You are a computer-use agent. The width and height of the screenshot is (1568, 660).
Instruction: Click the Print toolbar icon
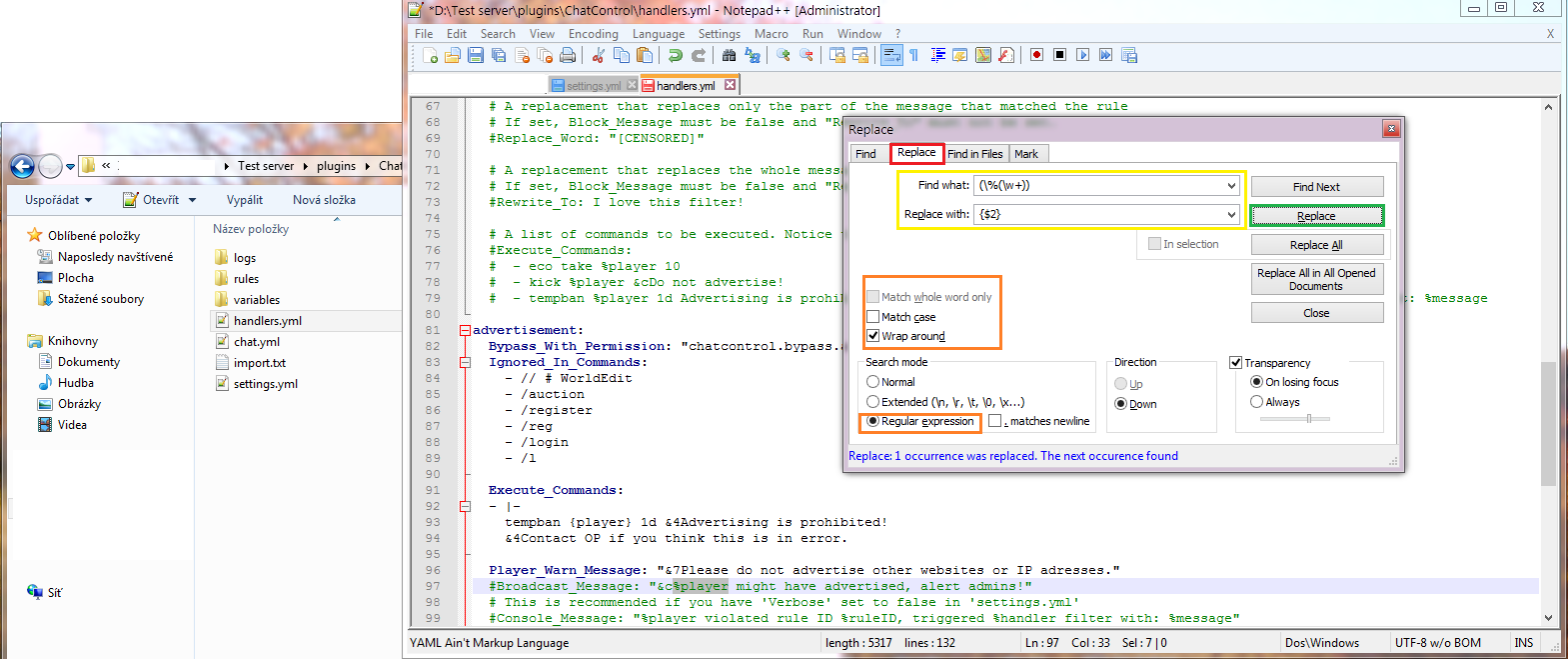(x=568, y=56)
